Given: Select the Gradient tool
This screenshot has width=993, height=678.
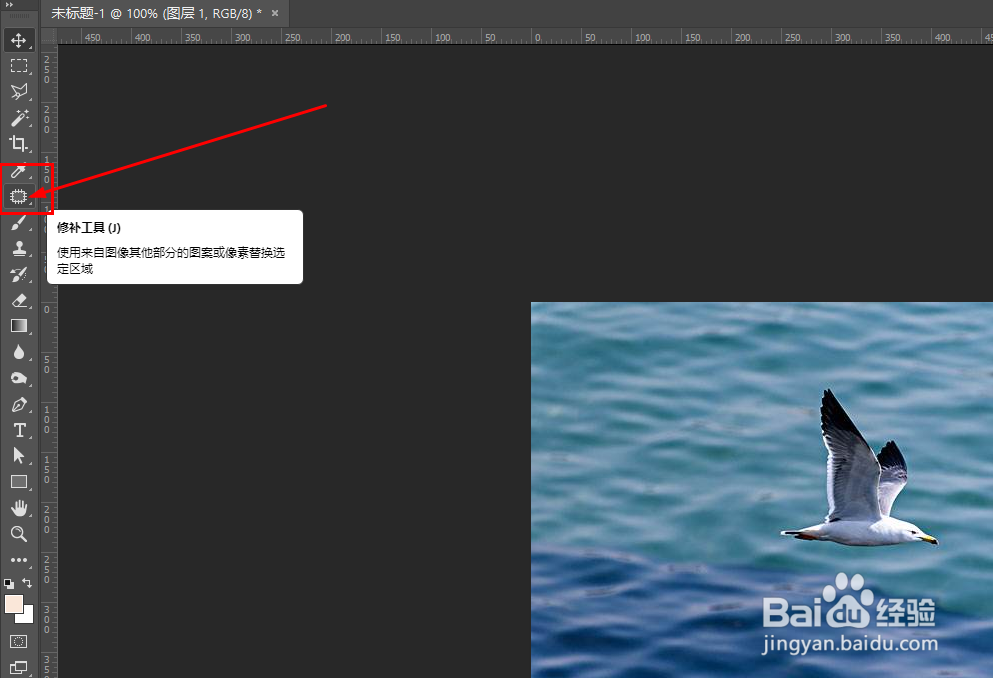Looking at the screenshot, I should click(x=20, y=325).
